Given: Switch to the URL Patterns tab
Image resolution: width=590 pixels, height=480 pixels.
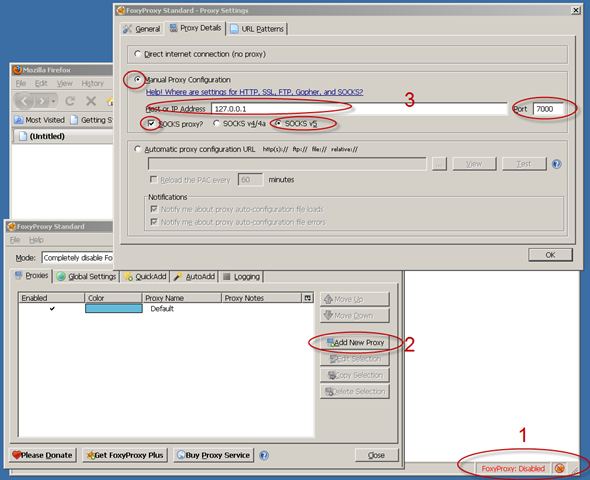Looking at the screenshot, I should tap(257, 29).
